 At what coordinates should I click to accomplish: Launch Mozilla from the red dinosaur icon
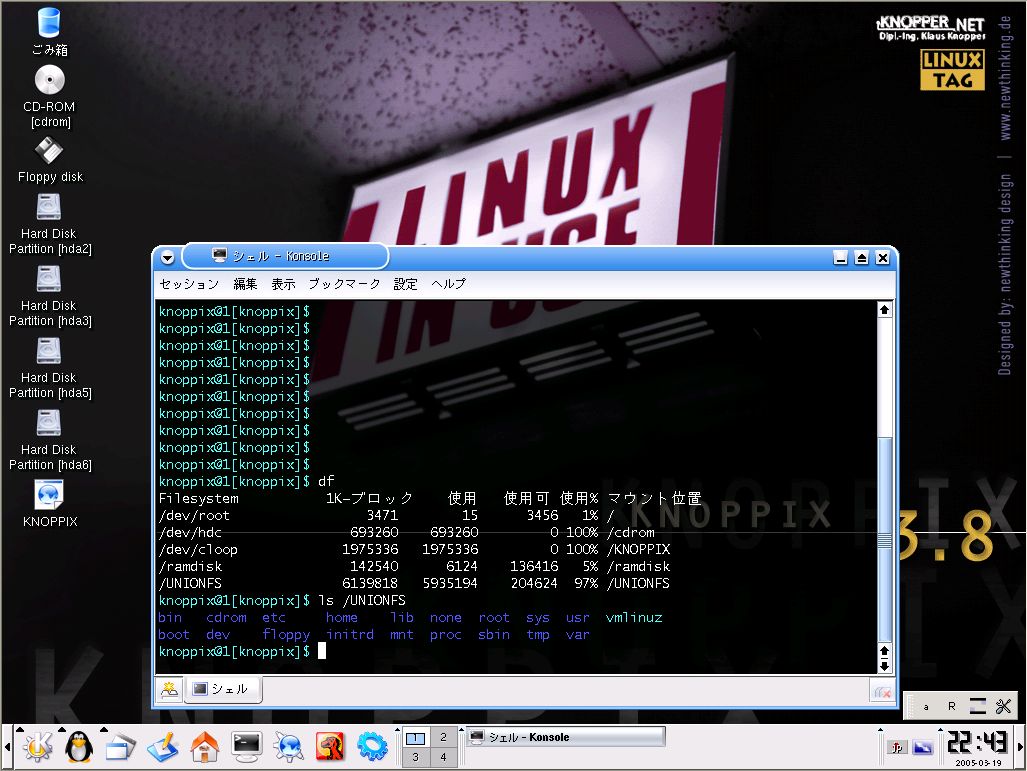coord(330,747)
